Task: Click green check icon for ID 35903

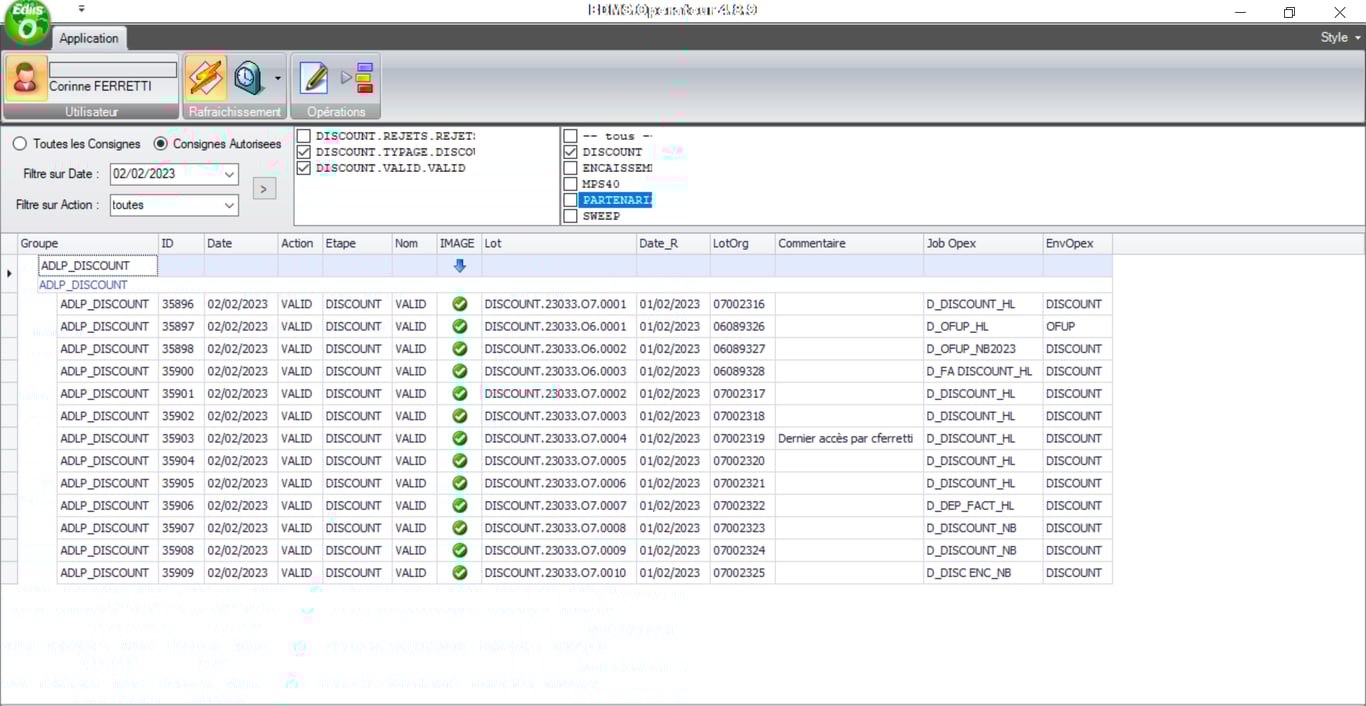Action: 460,438
